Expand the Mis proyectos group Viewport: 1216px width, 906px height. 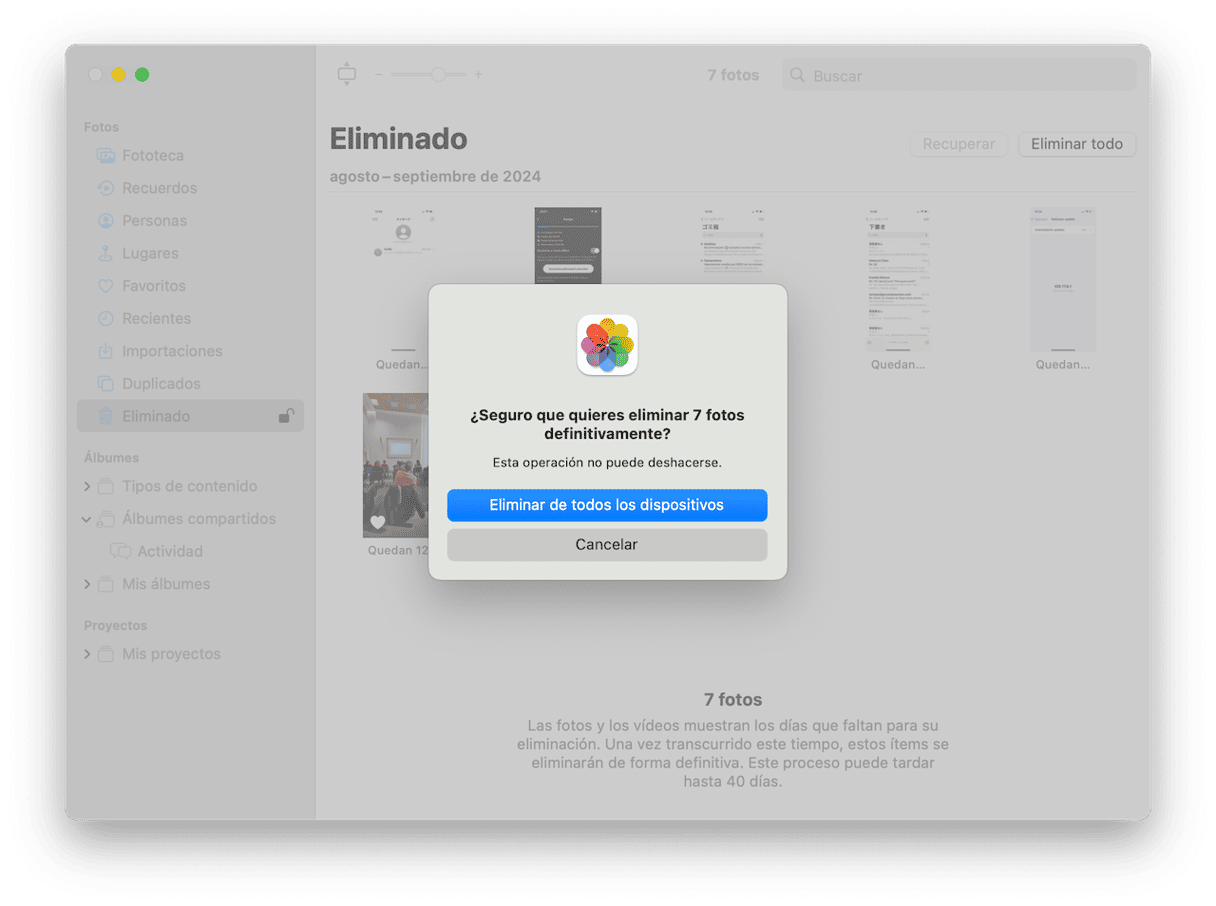tap(87, 654)
